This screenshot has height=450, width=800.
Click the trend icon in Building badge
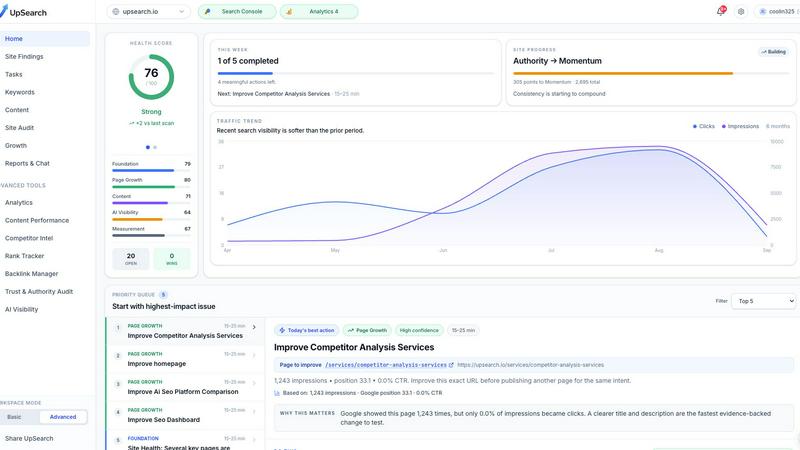click(764, 52)
